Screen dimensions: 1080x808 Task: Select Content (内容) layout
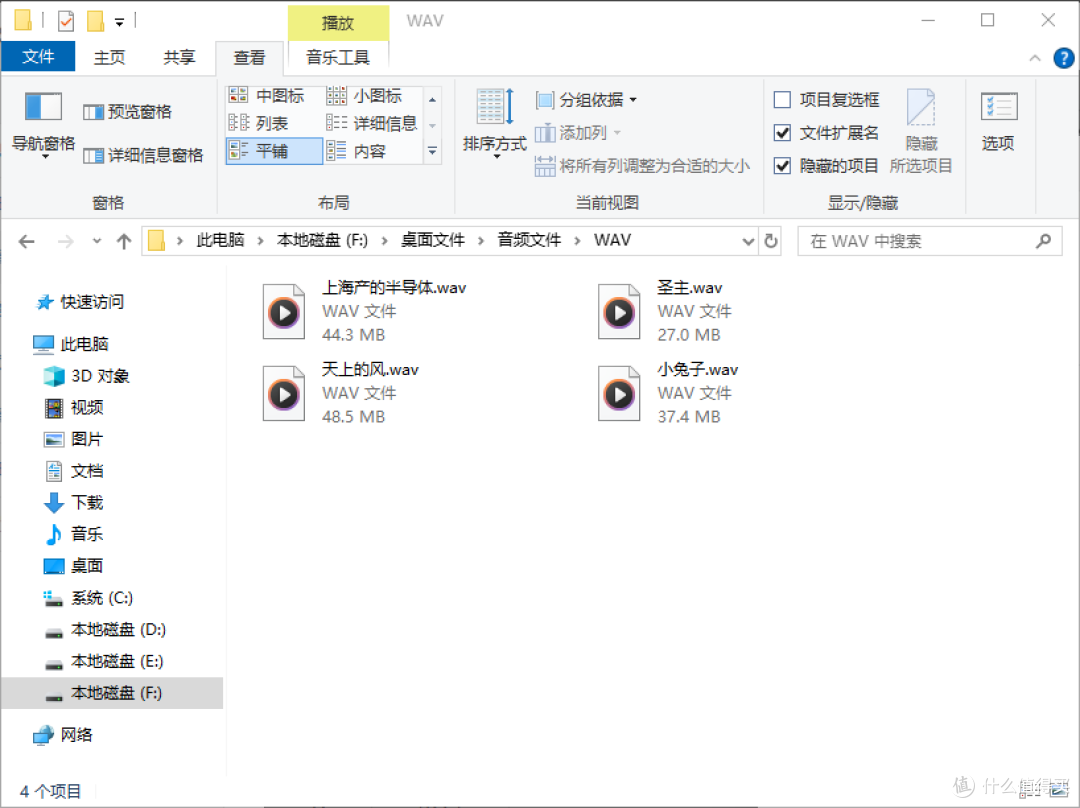click(x=356, y=151)
